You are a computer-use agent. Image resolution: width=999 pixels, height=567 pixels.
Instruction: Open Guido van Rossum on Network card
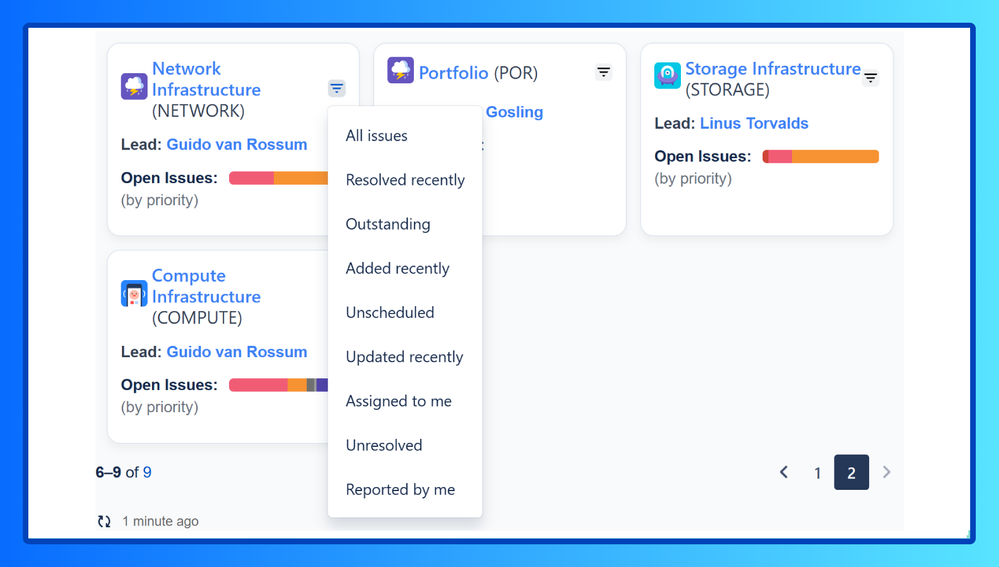[x=236, y=145]
